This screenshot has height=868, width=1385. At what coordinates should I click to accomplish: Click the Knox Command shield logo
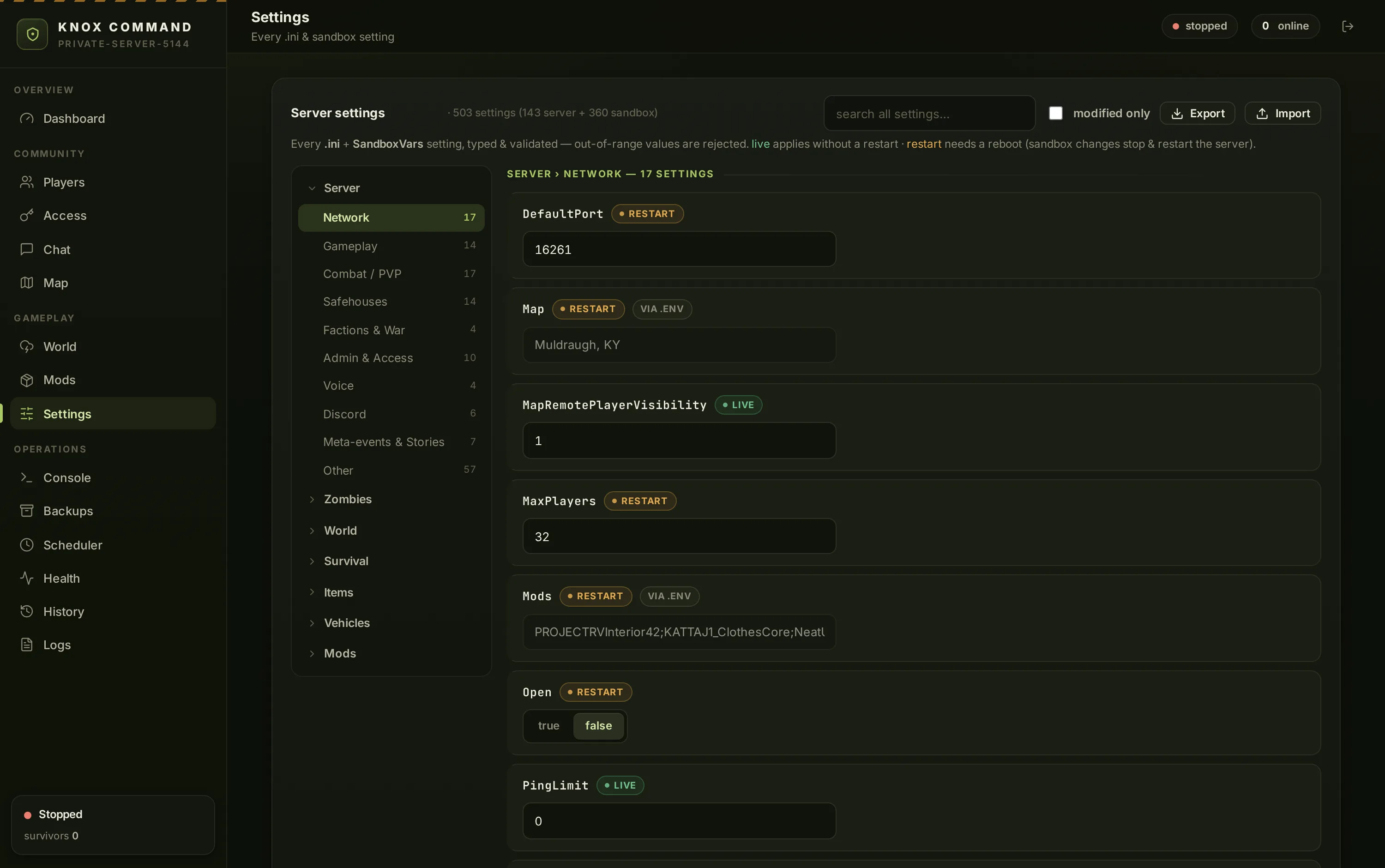pyautogui.click(x=33, y=35)
